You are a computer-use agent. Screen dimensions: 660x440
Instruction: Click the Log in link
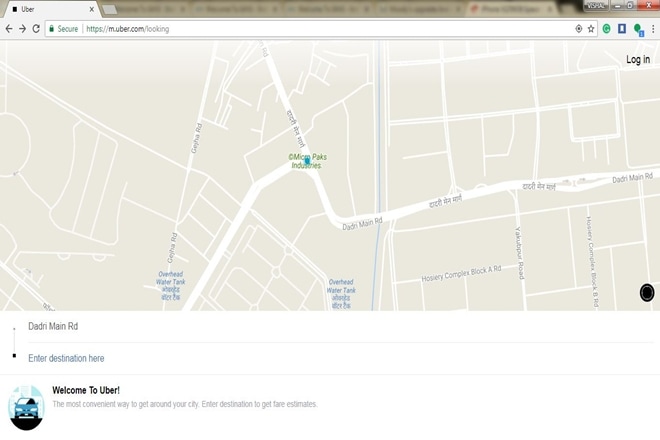637,60
